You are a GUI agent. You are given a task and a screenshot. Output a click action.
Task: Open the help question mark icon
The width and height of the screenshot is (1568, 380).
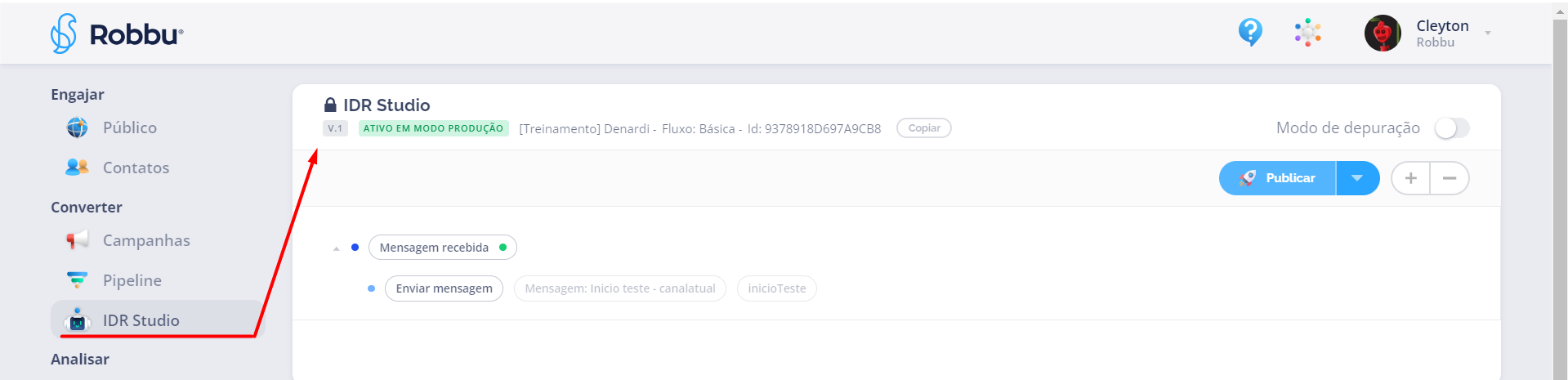click(1250, 33)
